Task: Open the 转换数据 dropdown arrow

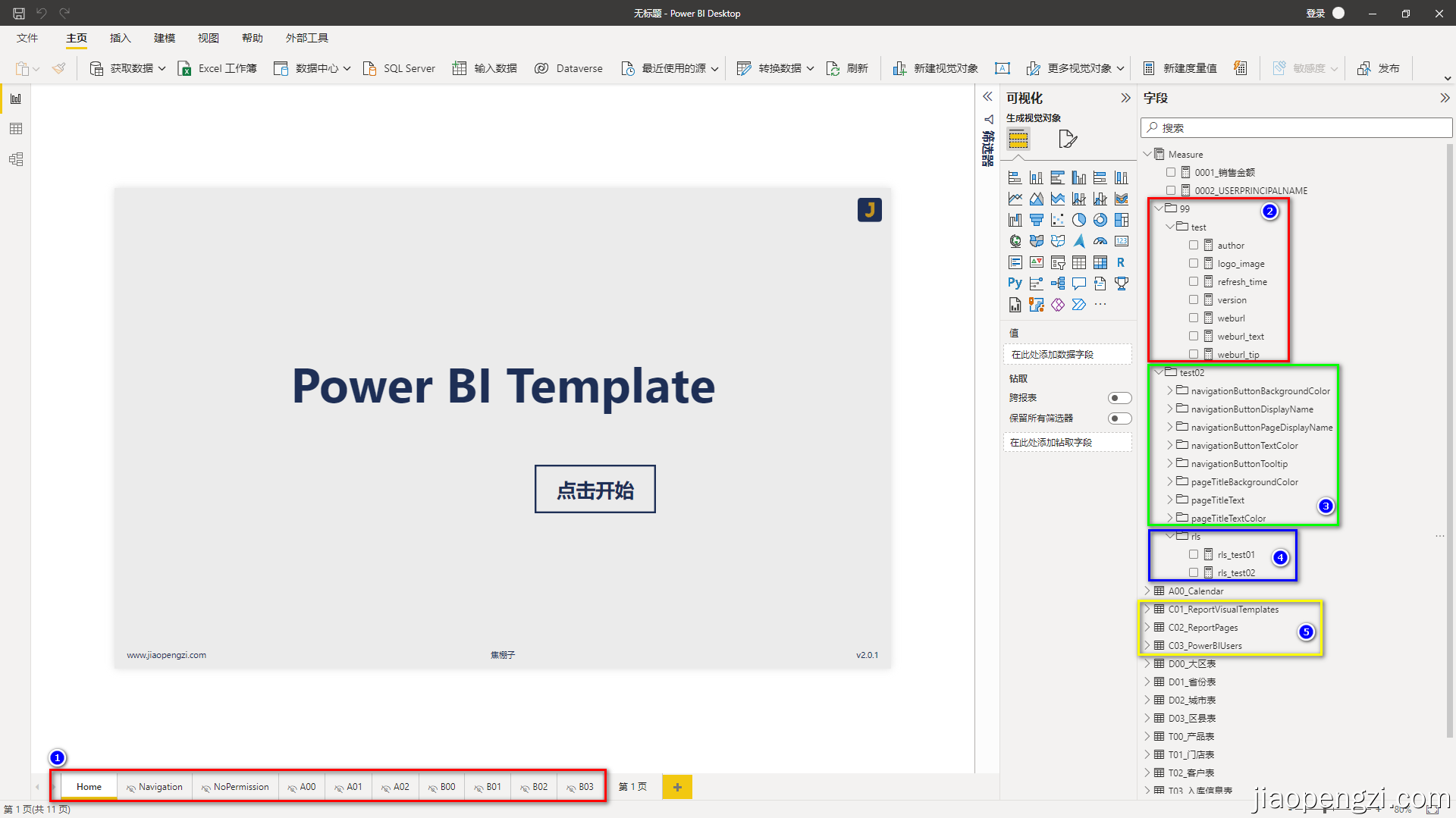Action: click(810, 68)
